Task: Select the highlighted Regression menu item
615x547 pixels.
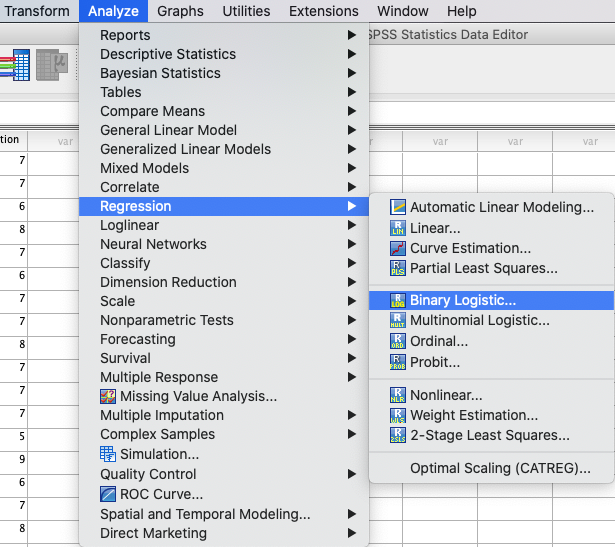Action: [224, 206]
